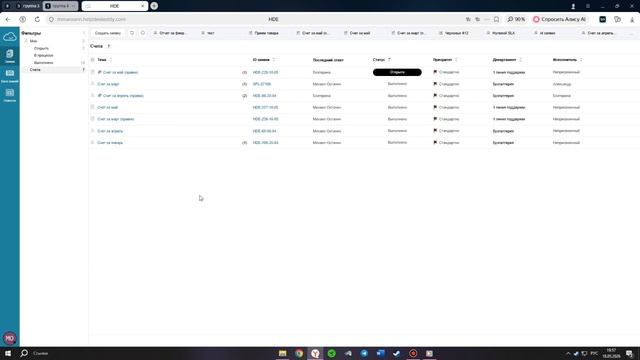
Task: Check the box for Счет за март (правки)
Action: click(x=92, y=119)
